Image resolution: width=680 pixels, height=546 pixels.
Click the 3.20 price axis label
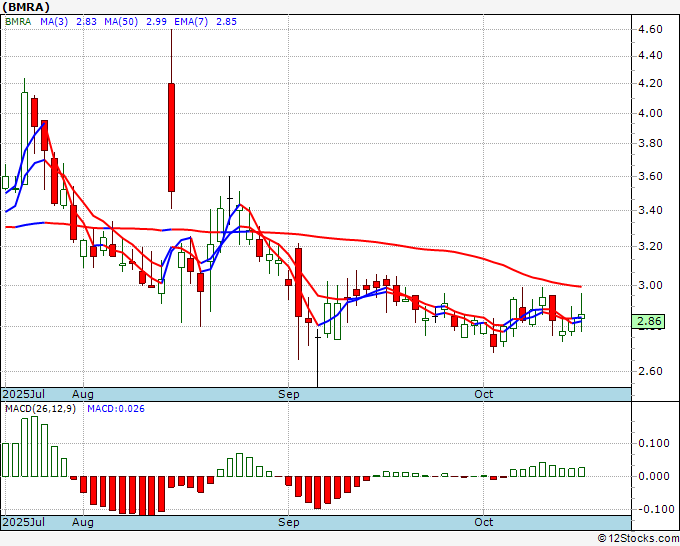(x=651, y=246)
